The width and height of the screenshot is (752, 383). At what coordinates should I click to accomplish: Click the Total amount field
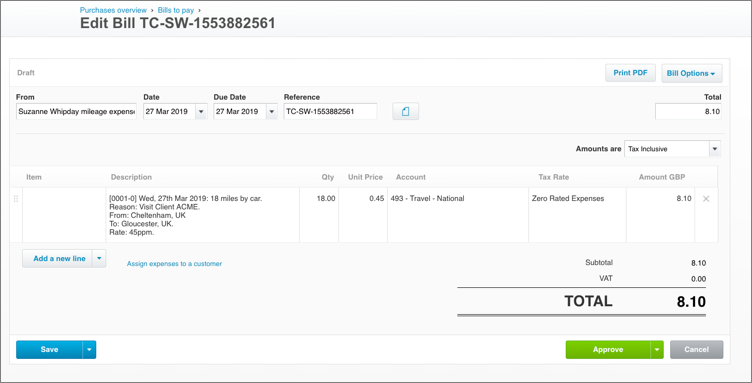click(x=688, y=111)
